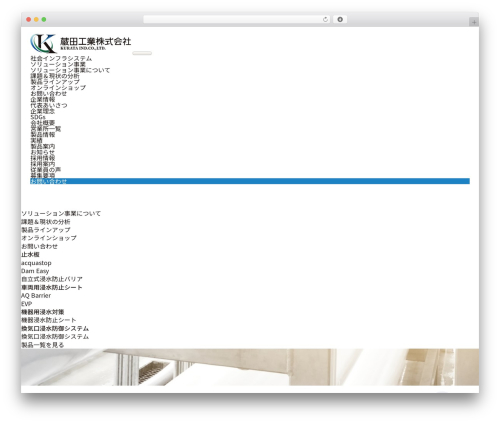
Task: Open the 実績 link
Action: (36, 140)
